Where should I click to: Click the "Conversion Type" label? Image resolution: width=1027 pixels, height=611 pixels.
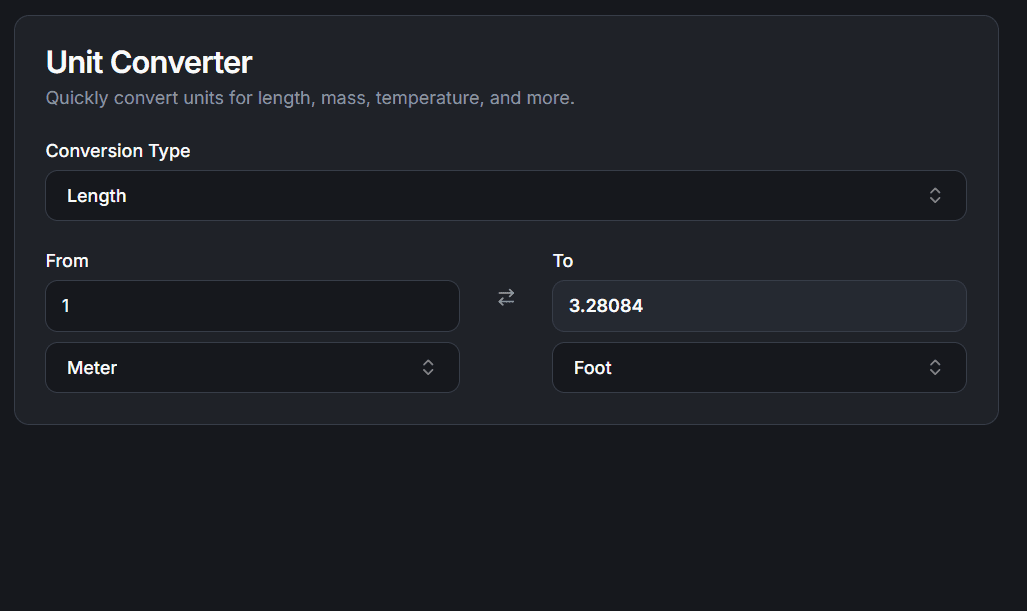[x=118, y=151]
